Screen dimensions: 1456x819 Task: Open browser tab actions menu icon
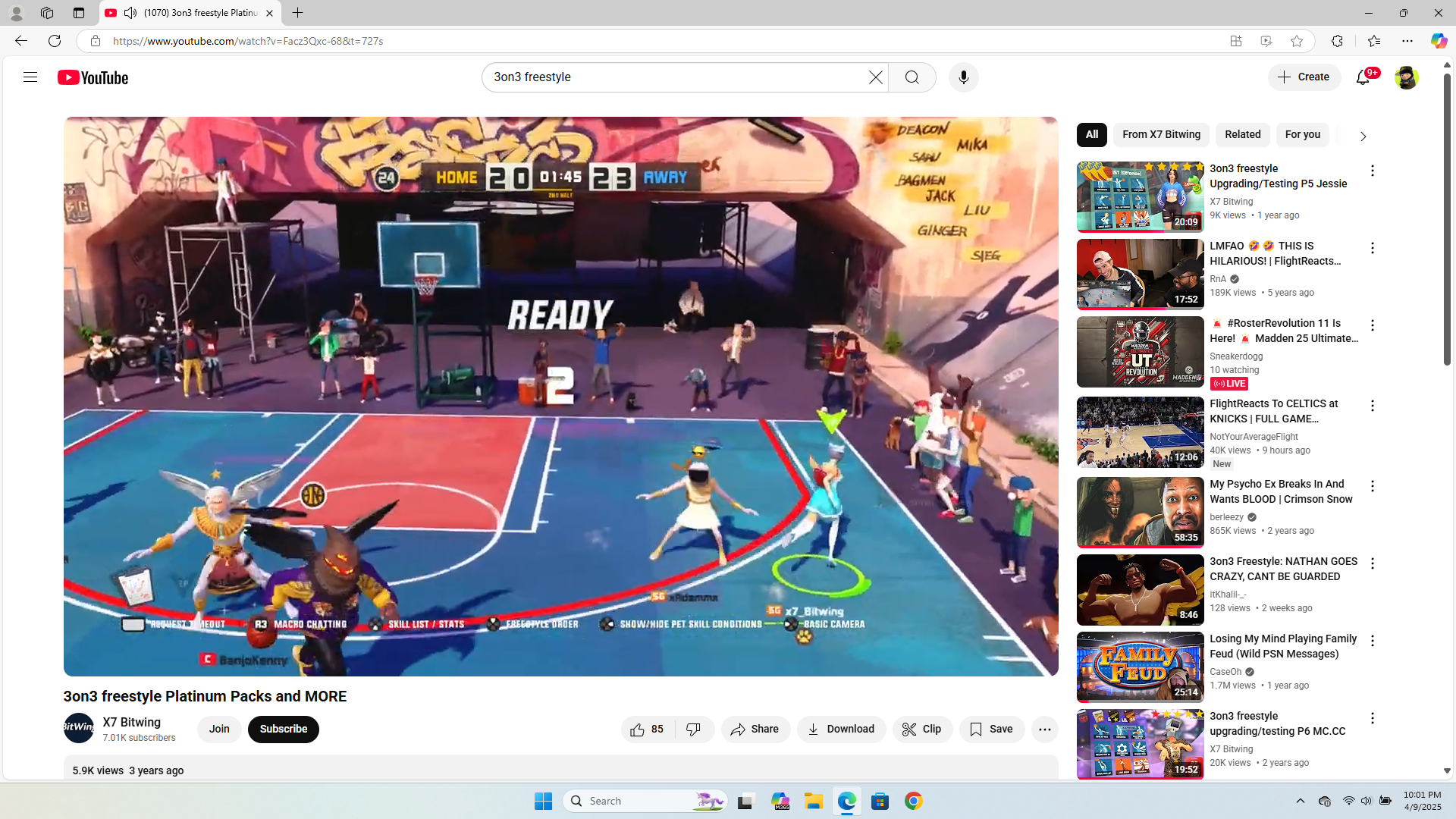click(x=79, y=13)
